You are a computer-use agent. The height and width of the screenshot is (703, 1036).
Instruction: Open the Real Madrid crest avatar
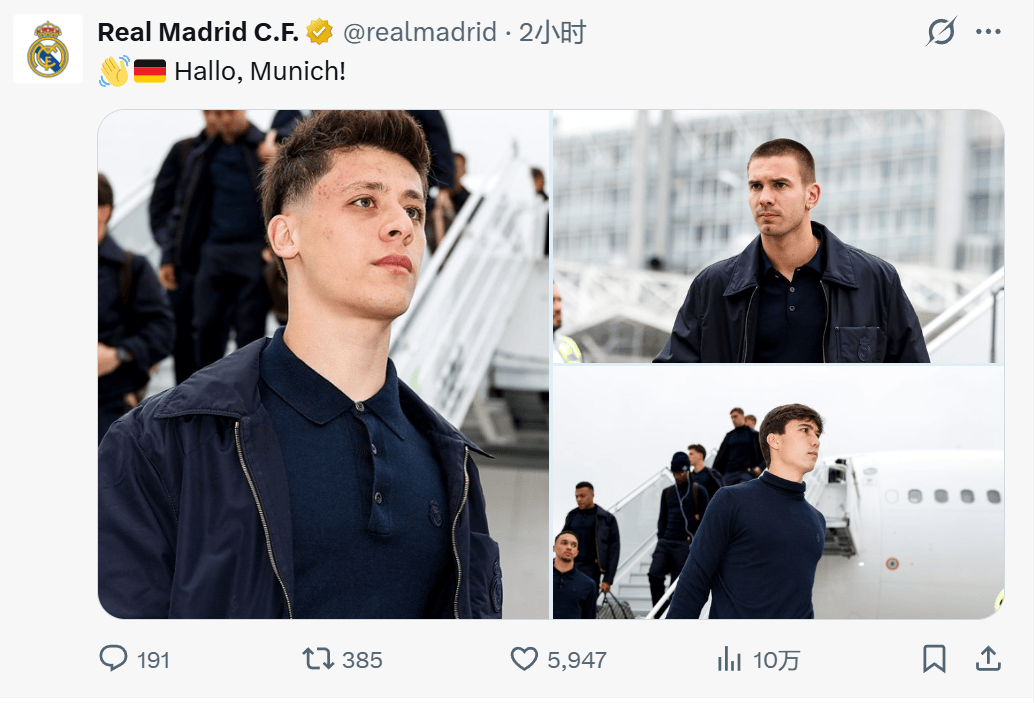(48, 50)
